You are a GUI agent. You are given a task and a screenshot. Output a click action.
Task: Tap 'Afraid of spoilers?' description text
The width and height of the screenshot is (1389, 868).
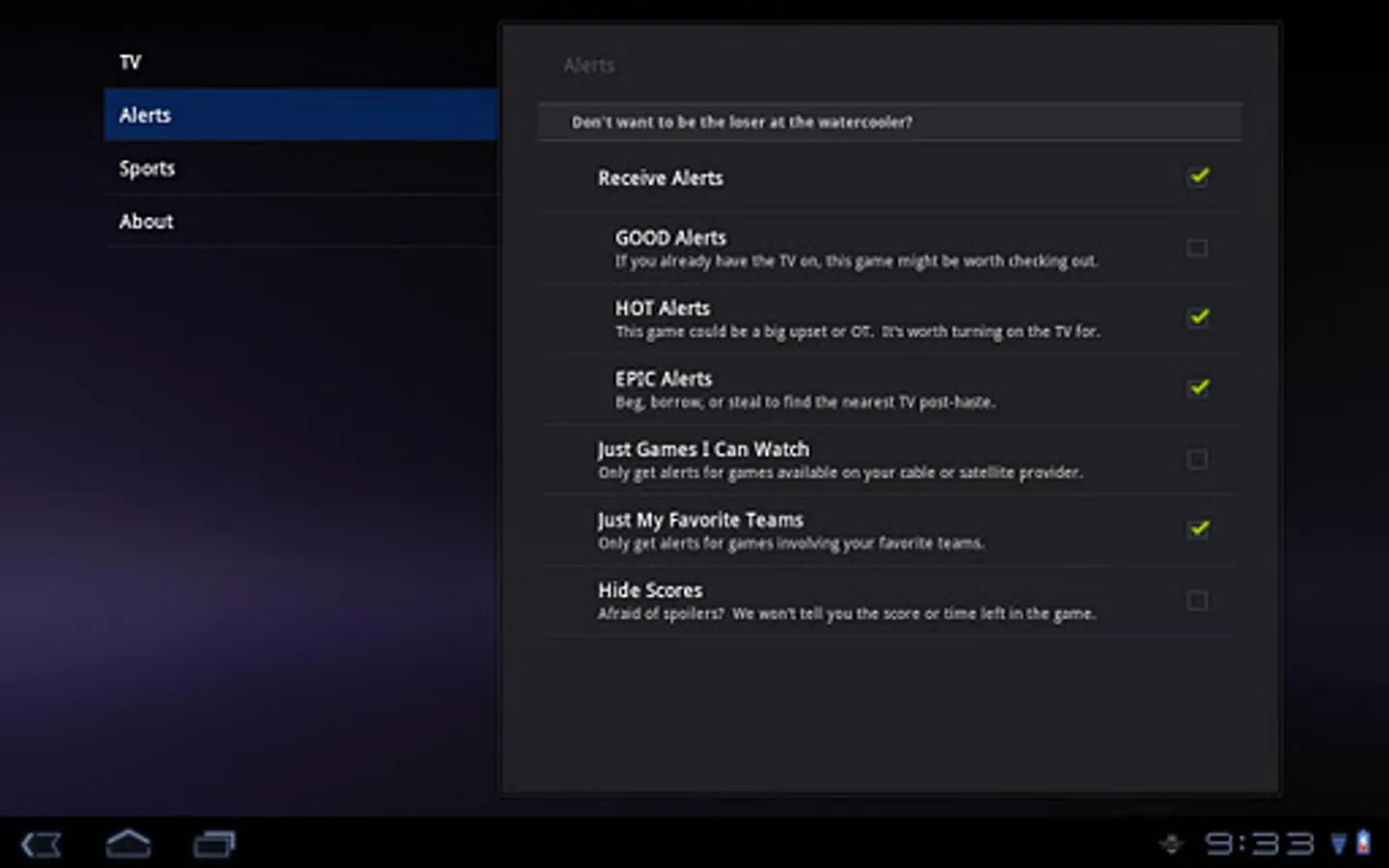coord(847,613)
